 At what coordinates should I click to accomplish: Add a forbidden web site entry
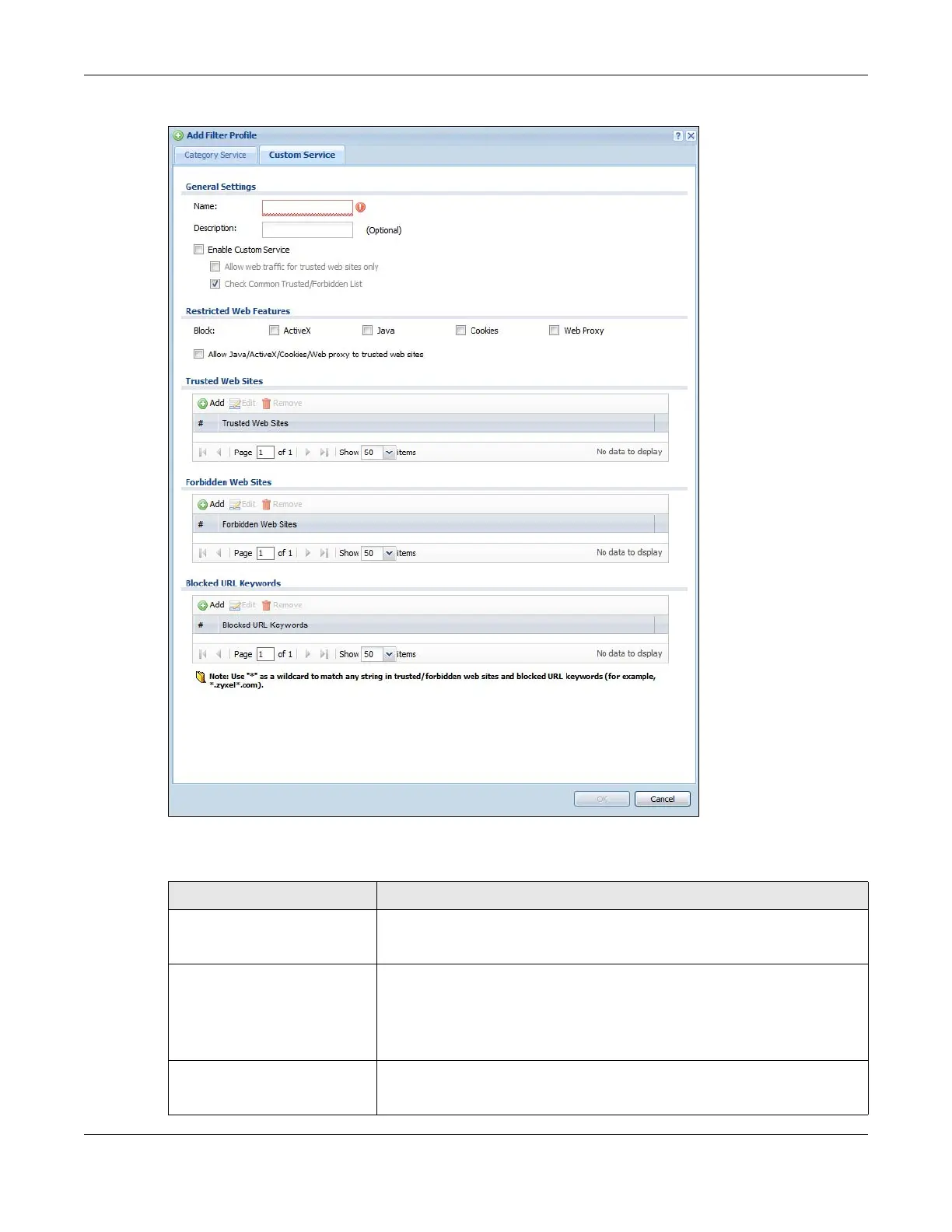pos(211,504)
